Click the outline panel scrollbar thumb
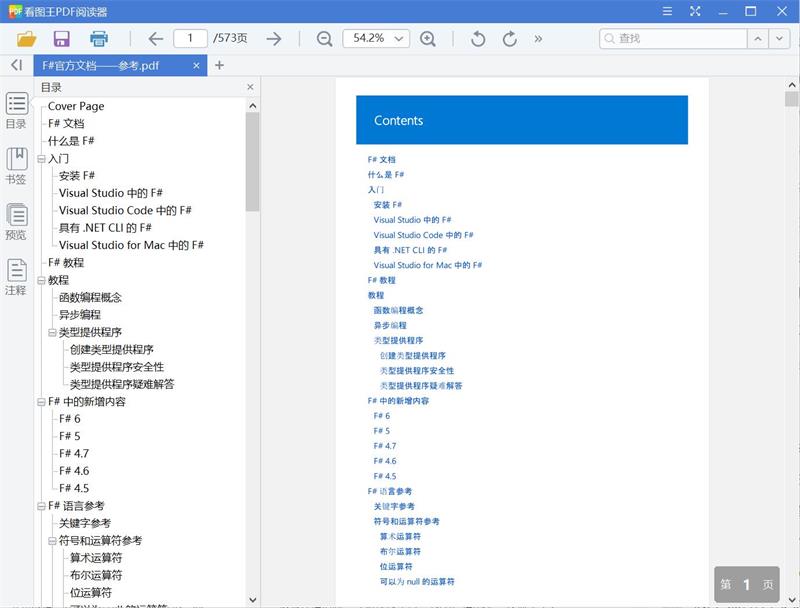800x608 pixels. pos(252,162)
